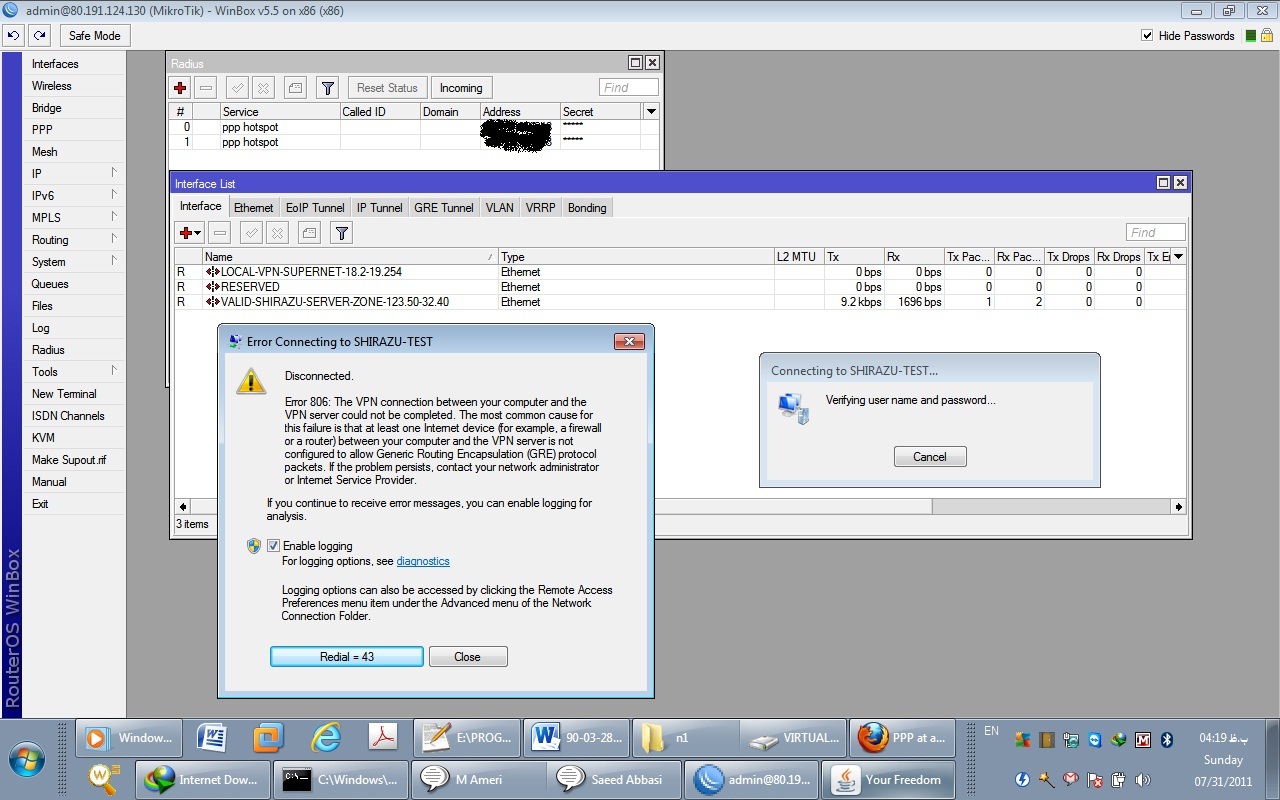Open the volume speaker tray icon
Screen dimensions: 1280x800
pos(1143,779)
